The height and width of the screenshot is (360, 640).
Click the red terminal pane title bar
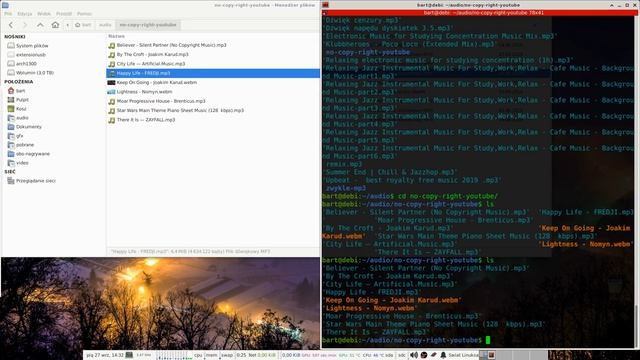[480, 13]
